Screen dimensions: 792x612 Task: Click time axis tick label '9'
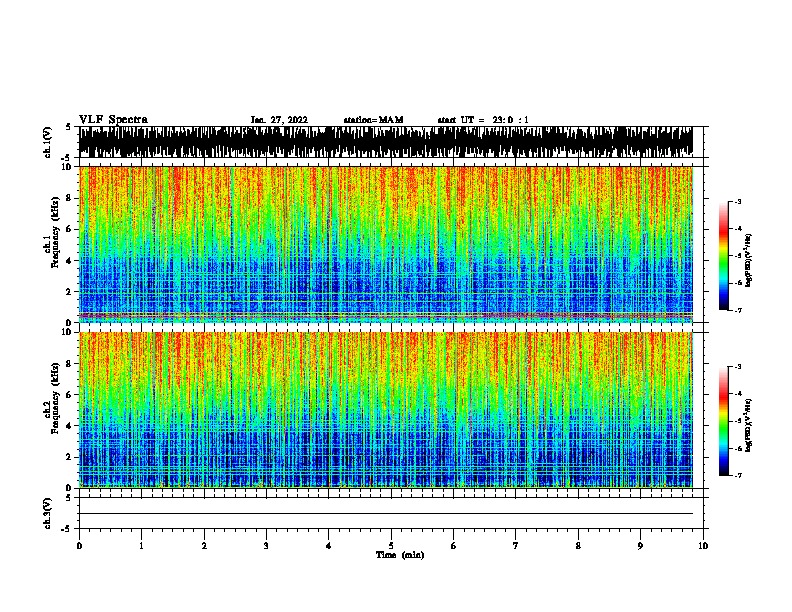640,546
